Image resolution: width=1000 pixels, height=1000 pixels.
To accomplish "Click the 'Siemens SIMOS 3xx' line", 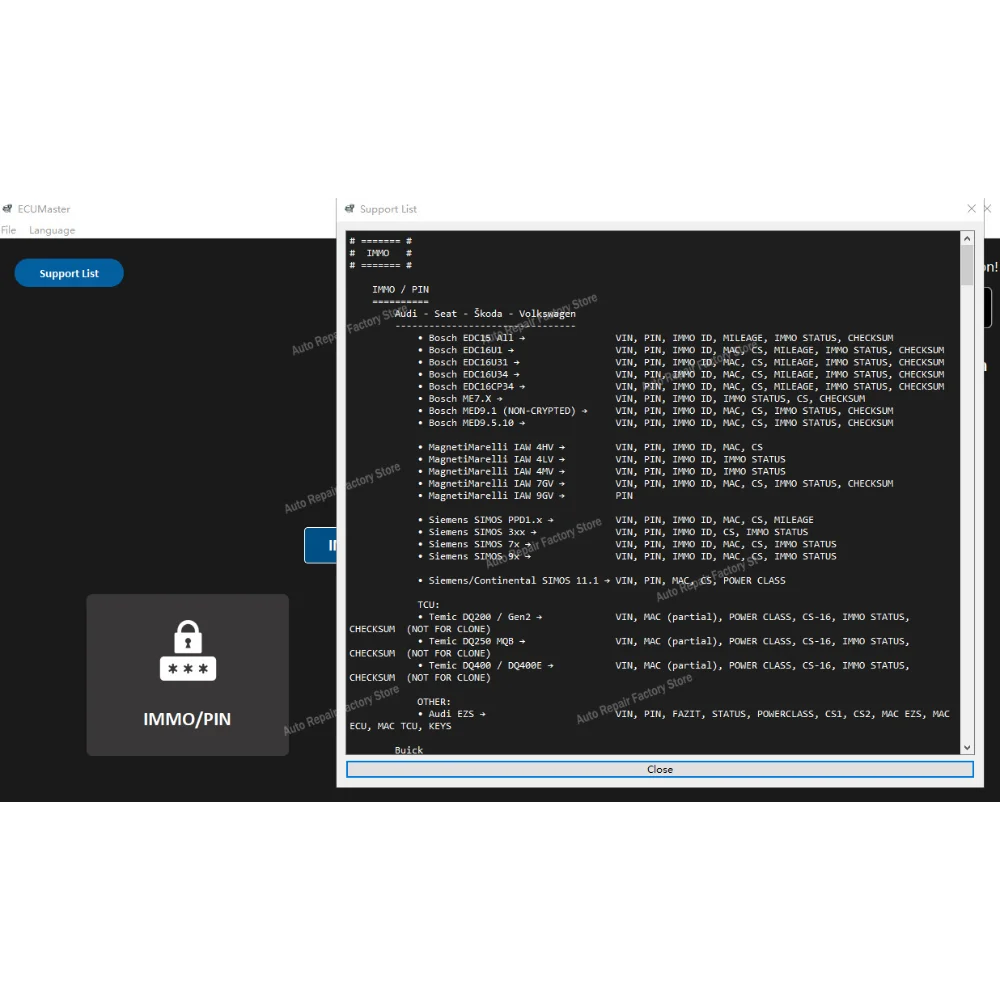I will point(613,532).
